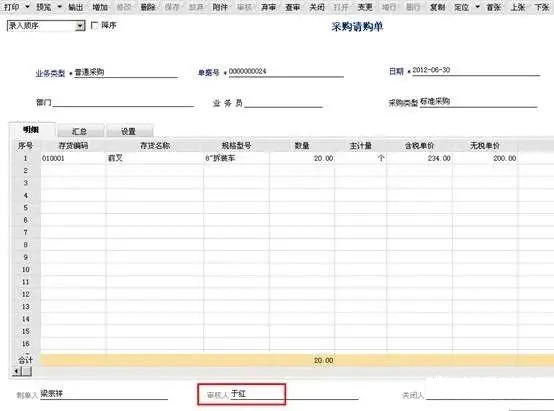Open 附件 attachments from the toolbar

tap(220, 7)
